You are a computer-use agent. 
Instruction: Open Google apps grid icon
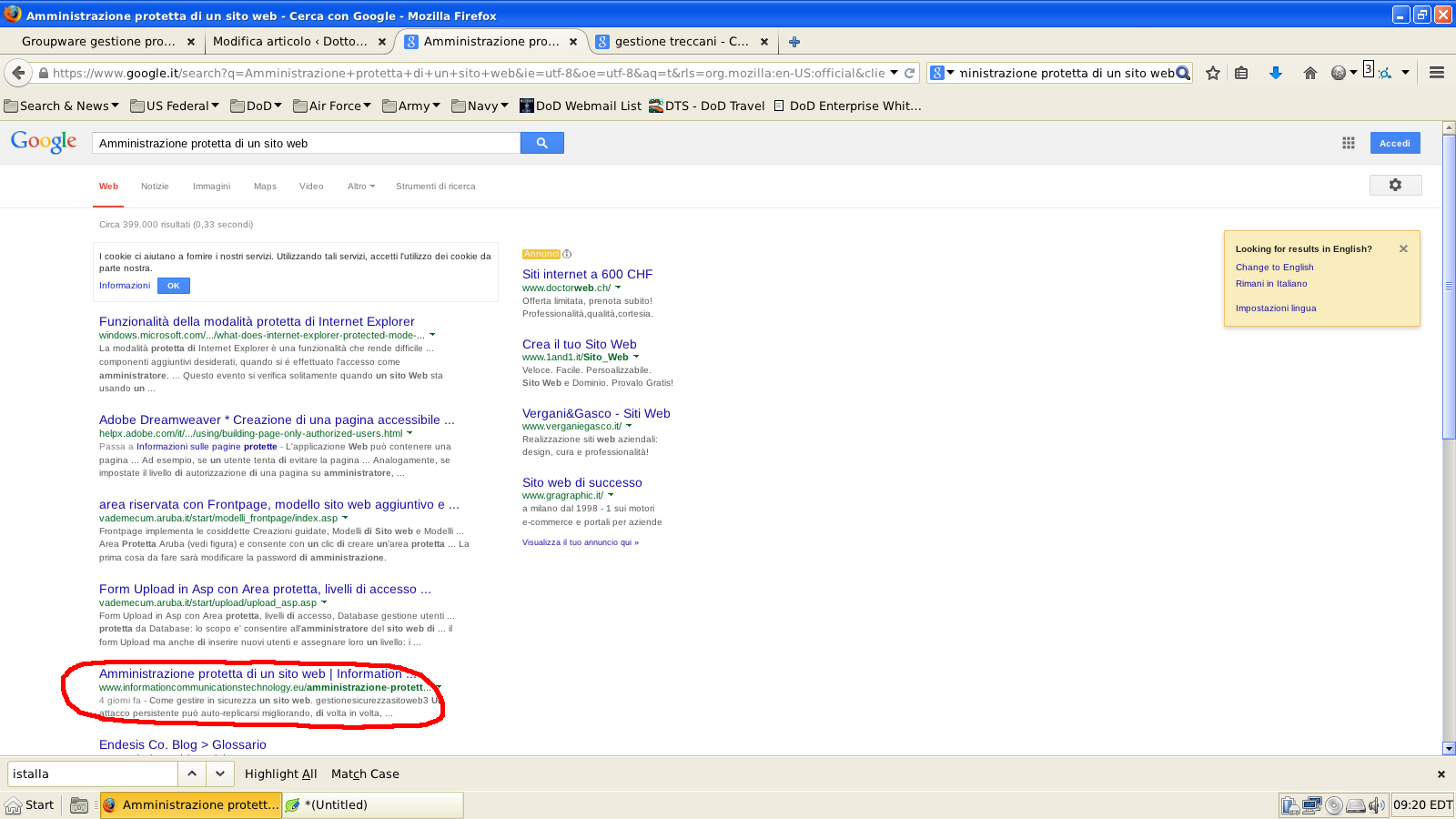tap(1349, 143)
